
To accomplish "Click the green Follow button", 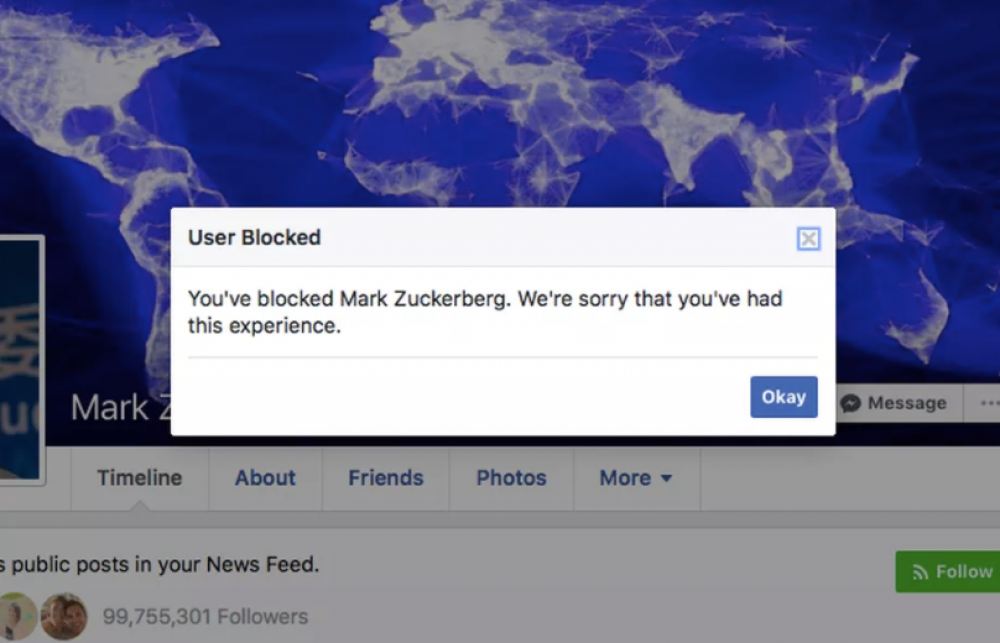I will point(948,572).
